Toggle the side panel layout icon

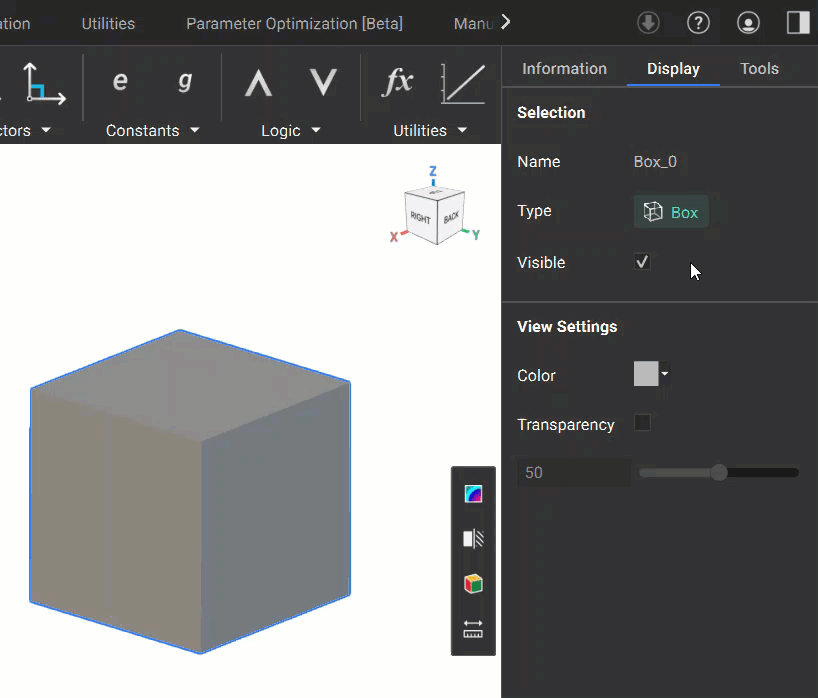click(798, 23)
